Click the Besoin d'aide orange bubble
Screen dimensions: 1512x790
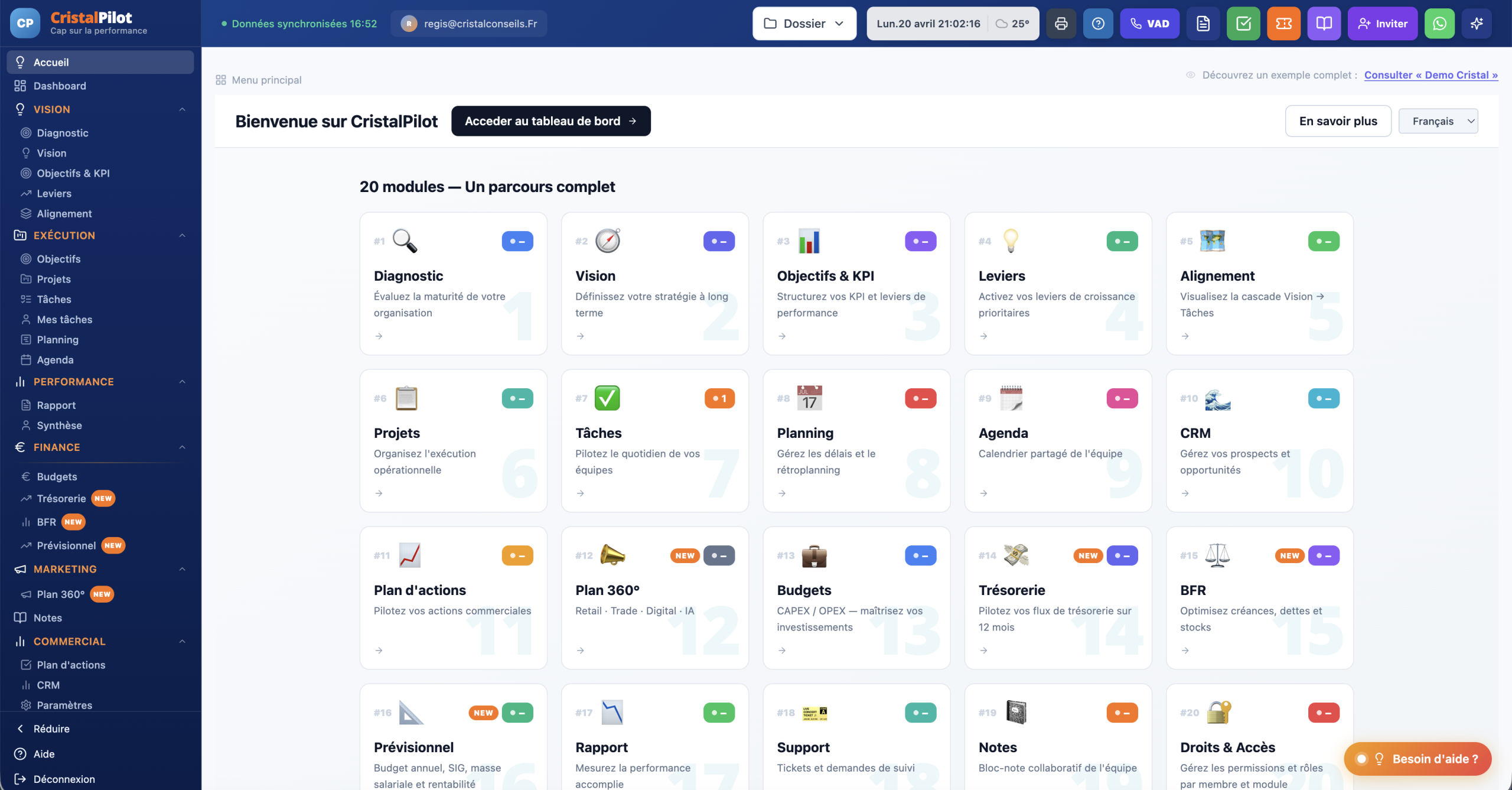pyautogui.click(x=1417, y=759)
